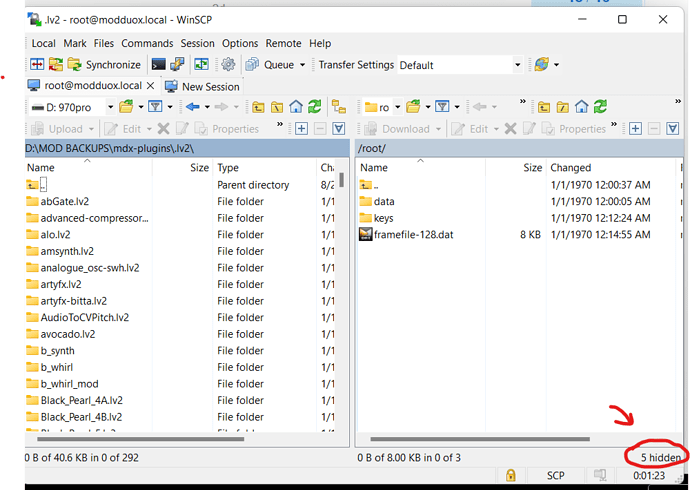Click the local Select Files plus icon
690x490 pixels.
(x=301, y=129)
